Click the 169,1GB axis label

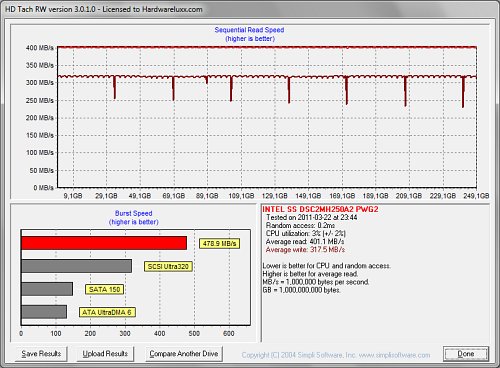pos(342,196)
